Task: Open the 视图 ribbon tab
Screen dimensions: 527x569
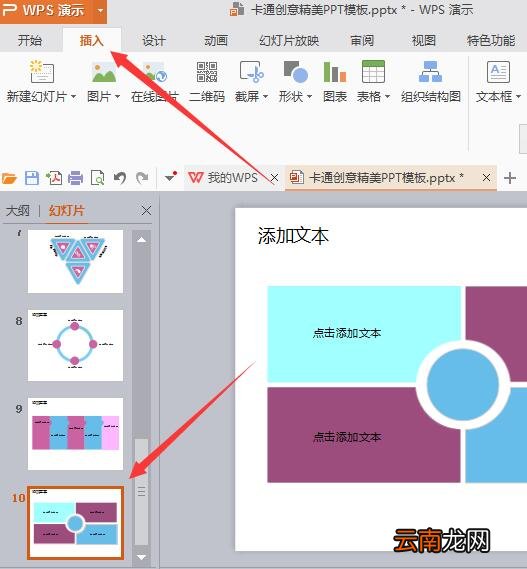Action: 424,40
